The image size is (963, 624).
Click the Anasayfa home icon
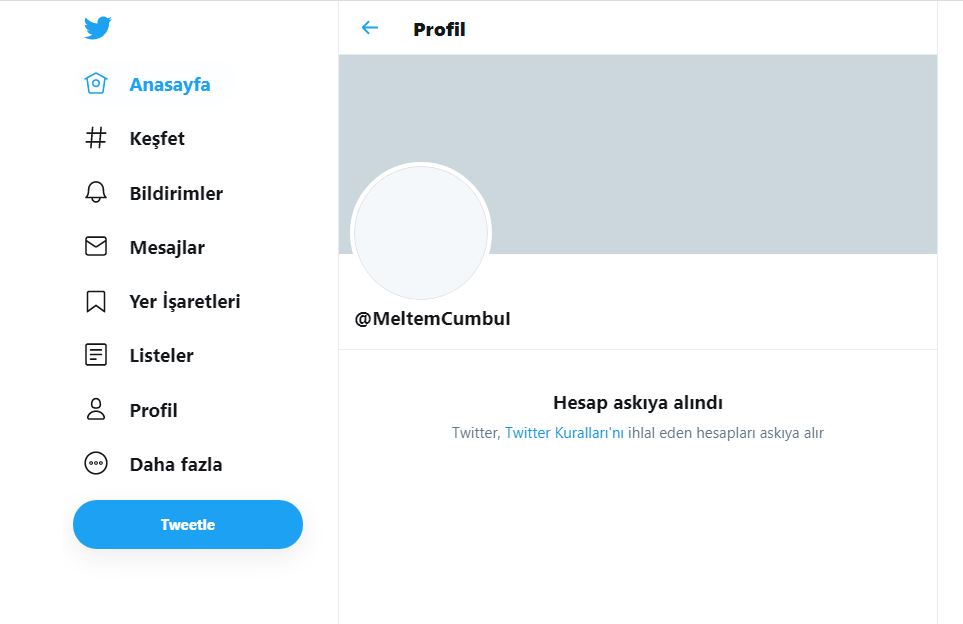pos(96,84)
